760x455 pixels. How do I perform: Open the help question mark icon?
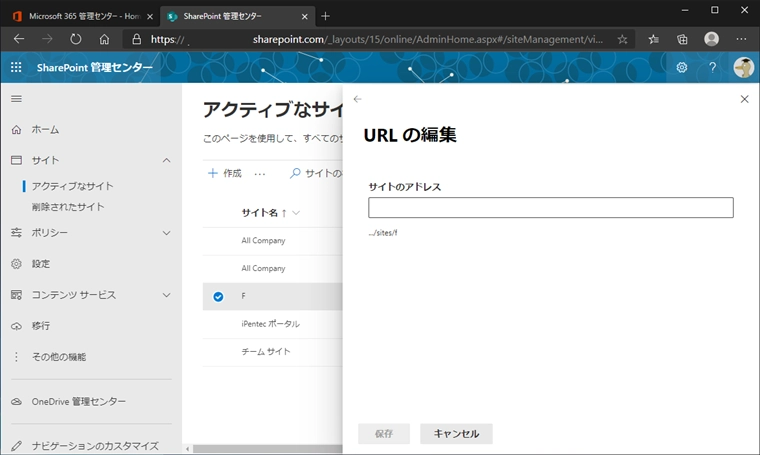[x=712, y=67]
